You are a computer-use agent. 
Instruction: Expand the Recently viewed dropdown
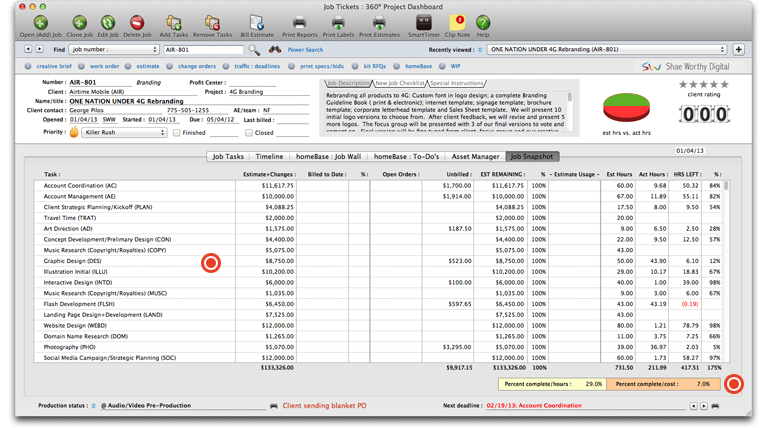(x=608, y=49)
